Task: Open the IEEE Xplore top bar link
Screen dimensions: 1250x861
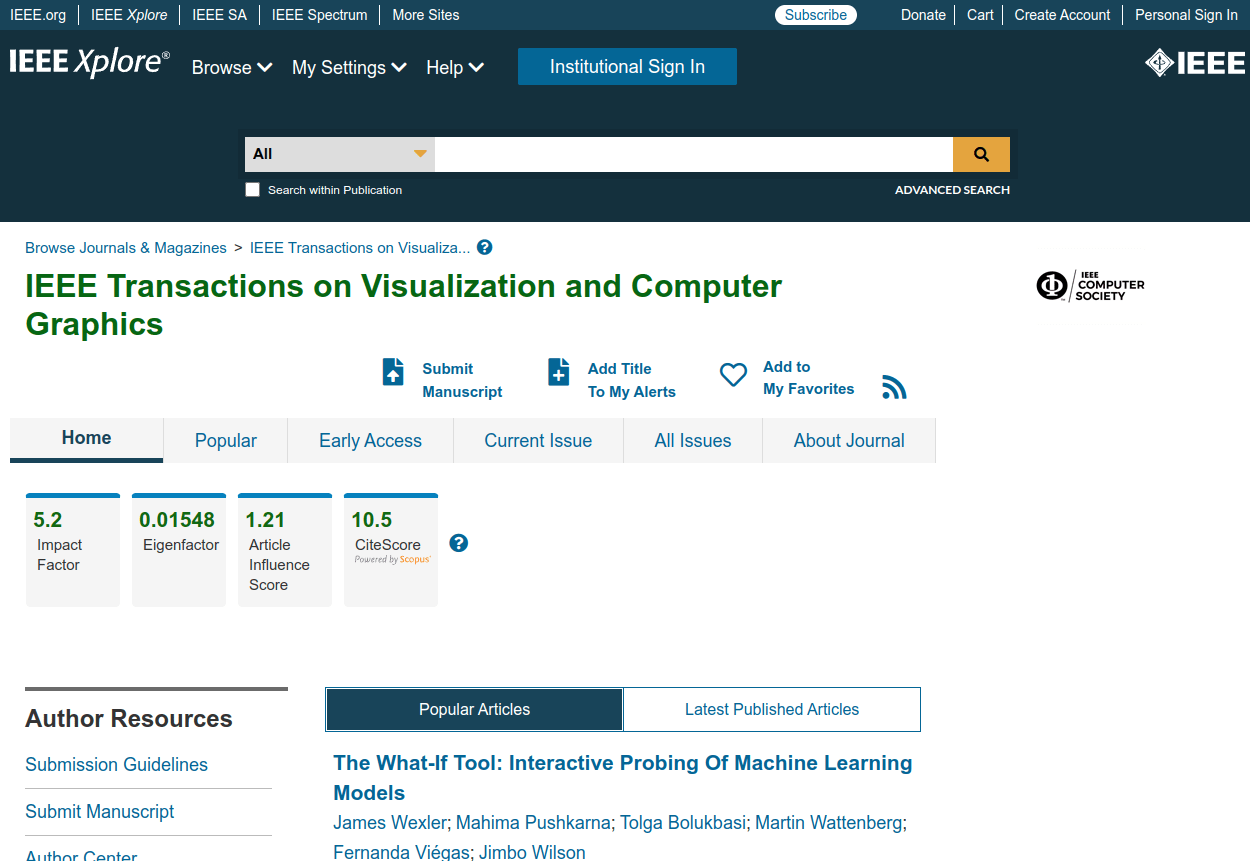Action: coord(129,15)
